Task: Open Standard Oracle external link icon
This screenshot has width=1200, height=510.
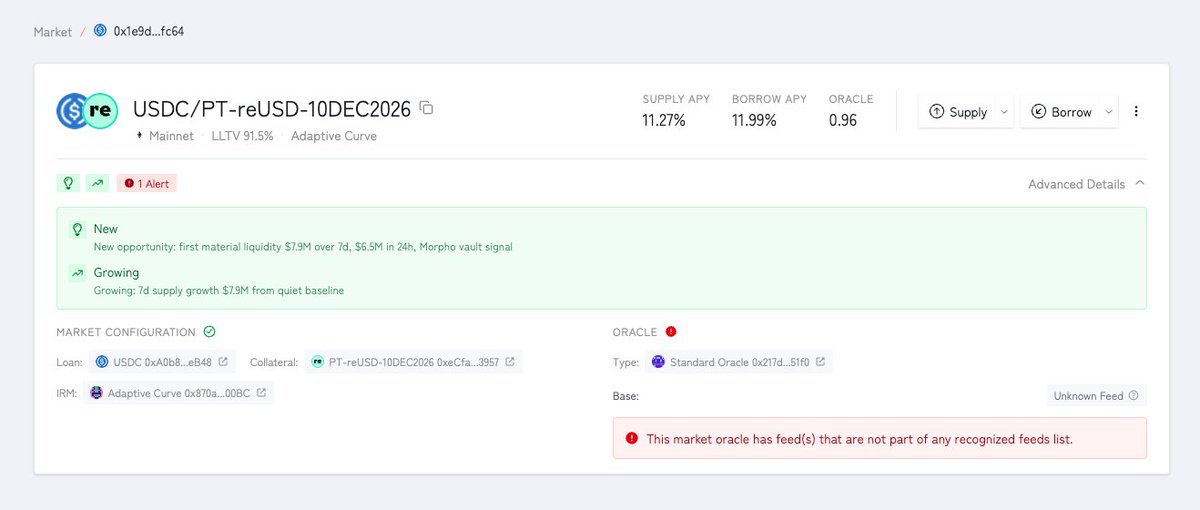Action: 821,361
